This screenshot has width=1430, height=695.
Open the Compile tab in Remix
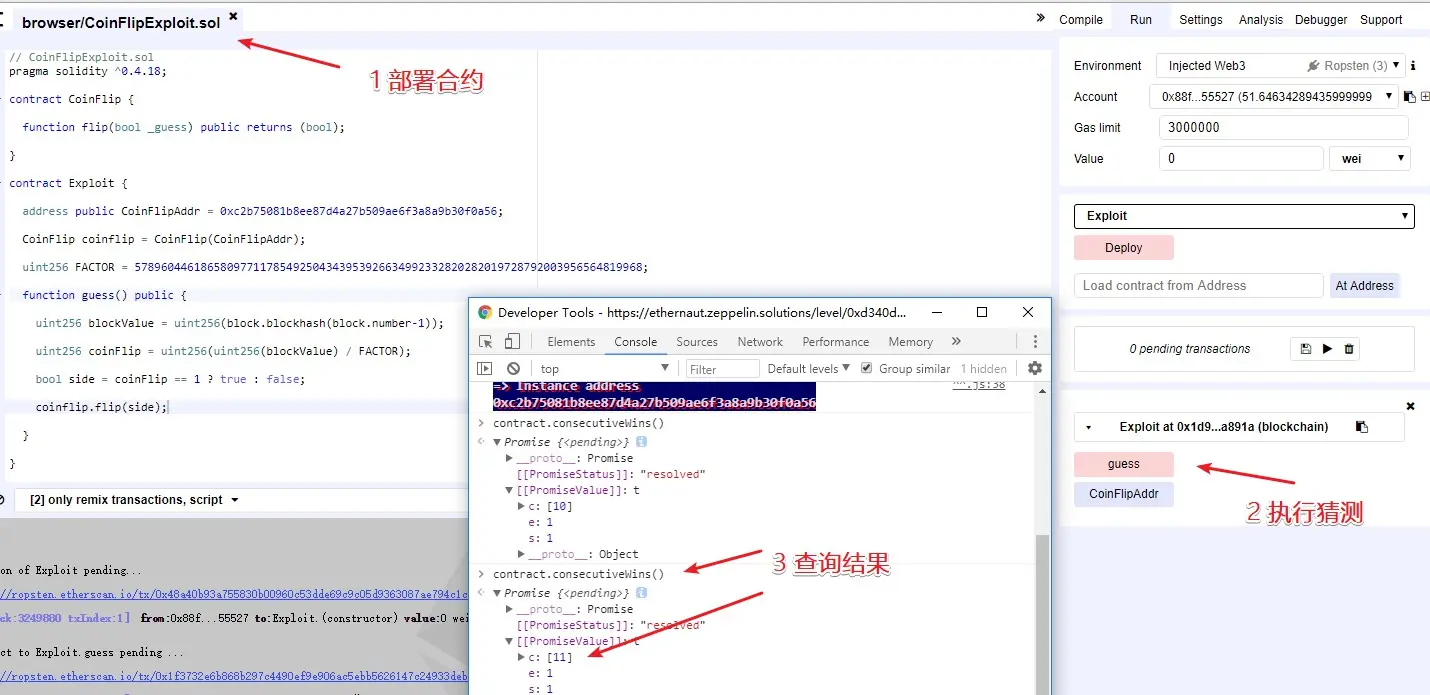pyautogui.click(x=1081, y=20)
